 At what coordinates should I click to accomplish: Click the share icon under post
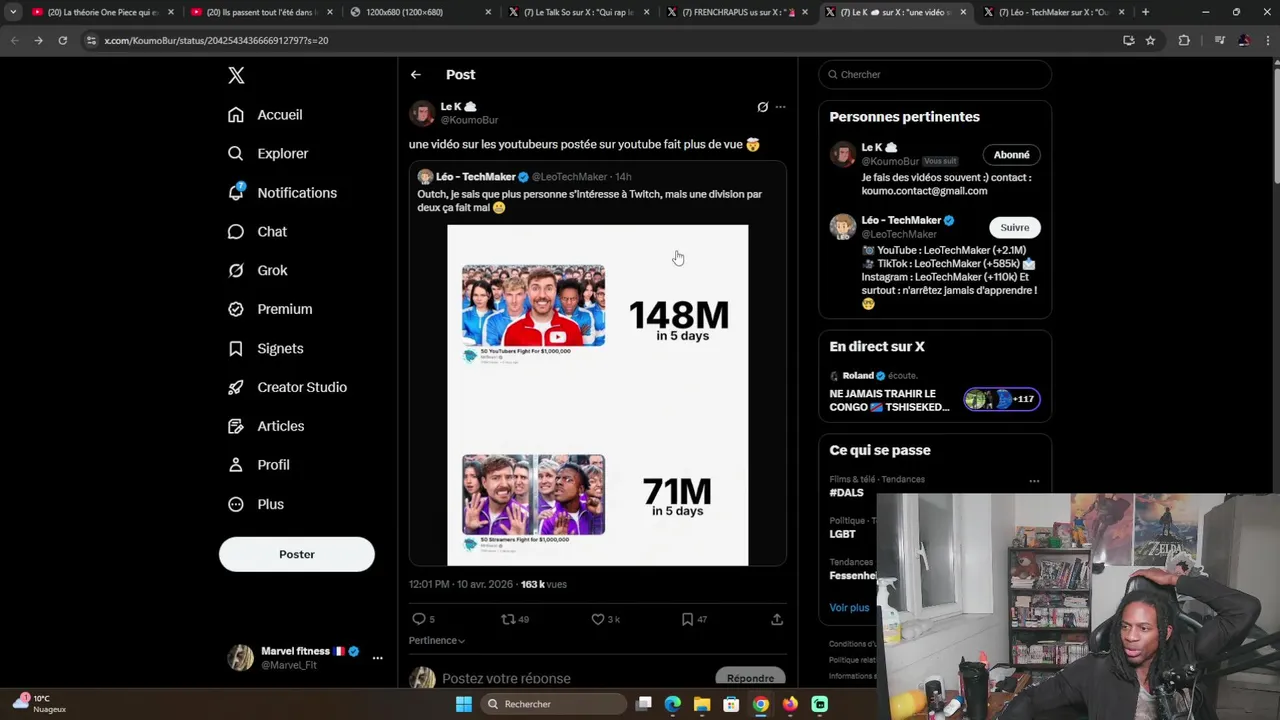[777, 619]
